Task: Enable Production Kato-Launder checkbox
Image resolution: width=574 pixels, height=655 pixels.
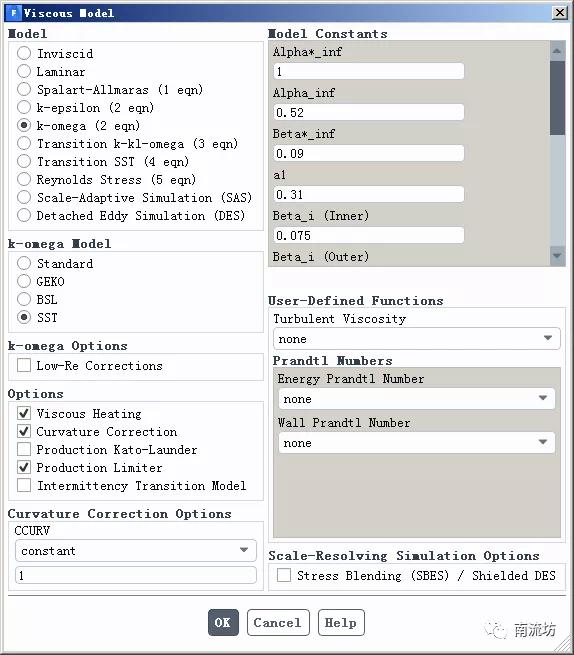Action: pos(24,449)
